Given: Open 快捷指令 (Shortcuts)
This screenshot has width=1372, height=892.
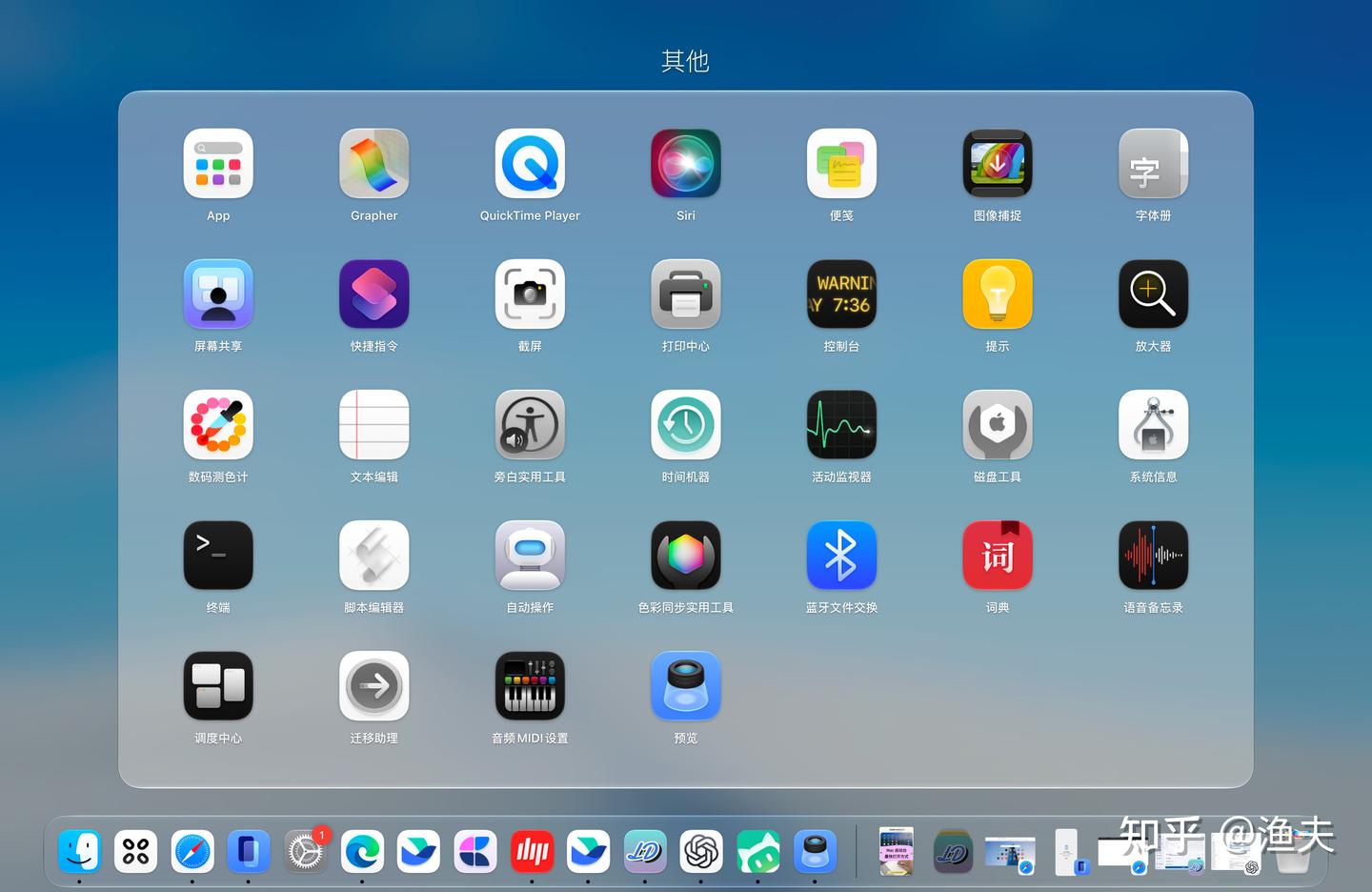Looking at the screenshot, I should pos(374,294).
